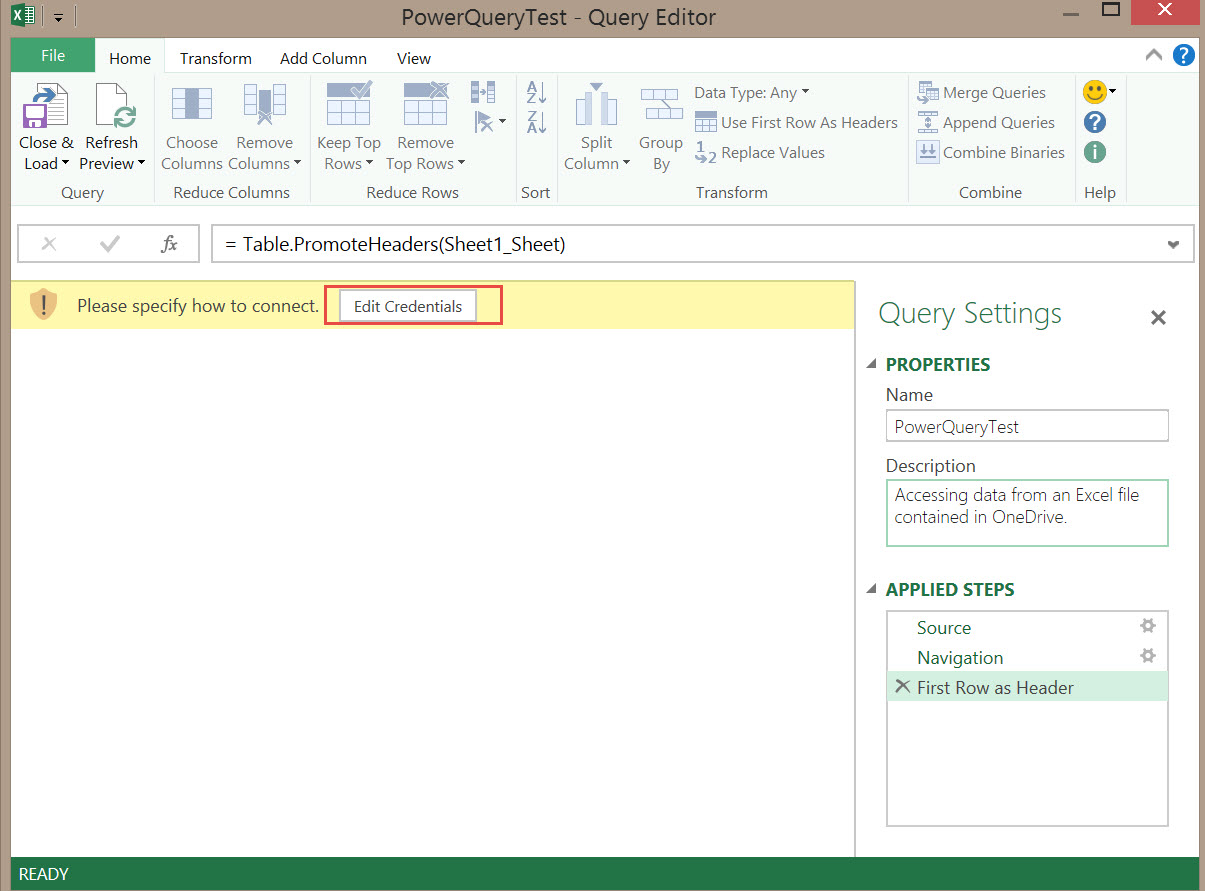1205x891 pixels.
Task: Click the Edit Credentials button
Action: 408,306
